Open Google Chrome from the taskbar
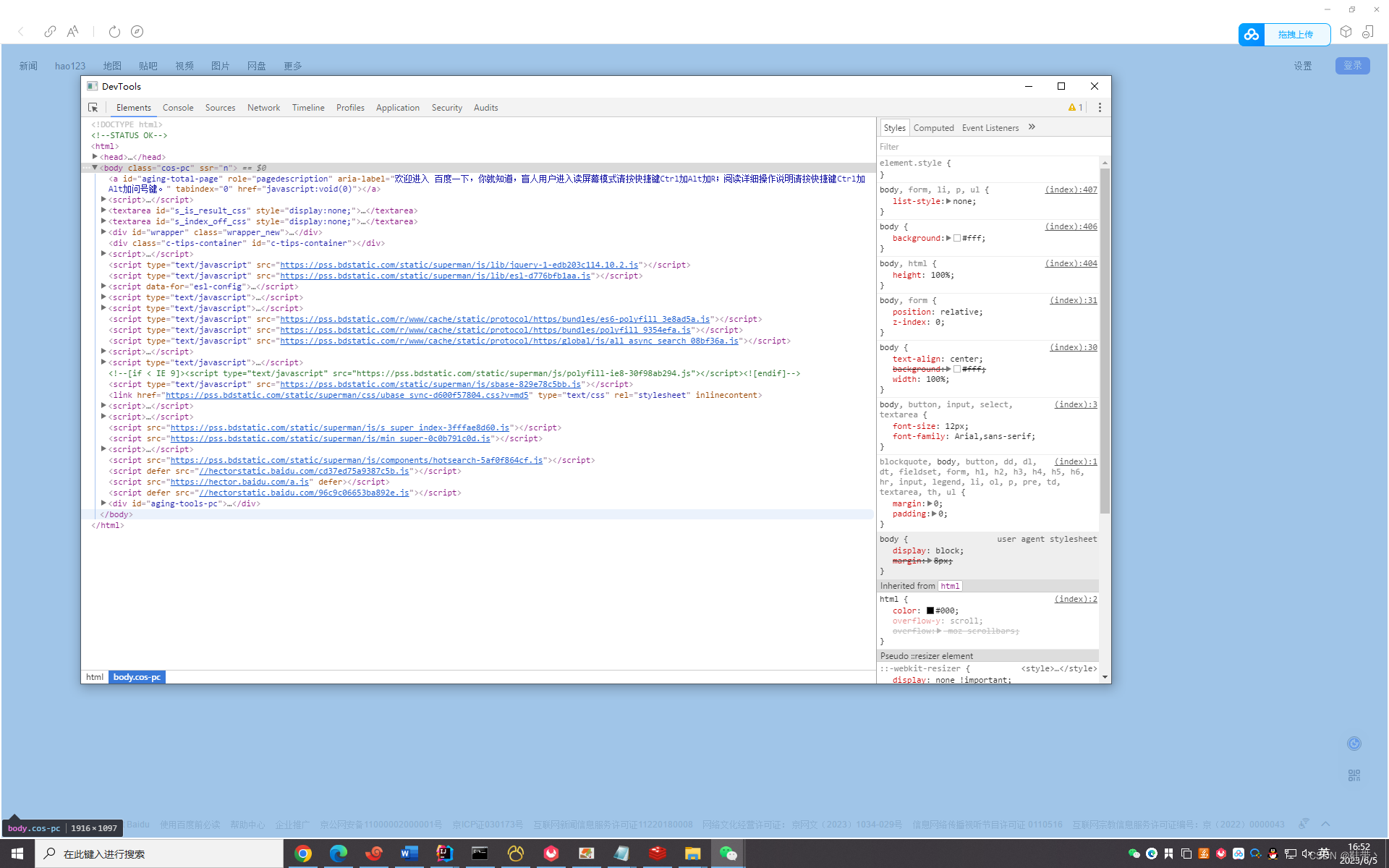This screenshot has width=1389, height=868. (303, 854)
